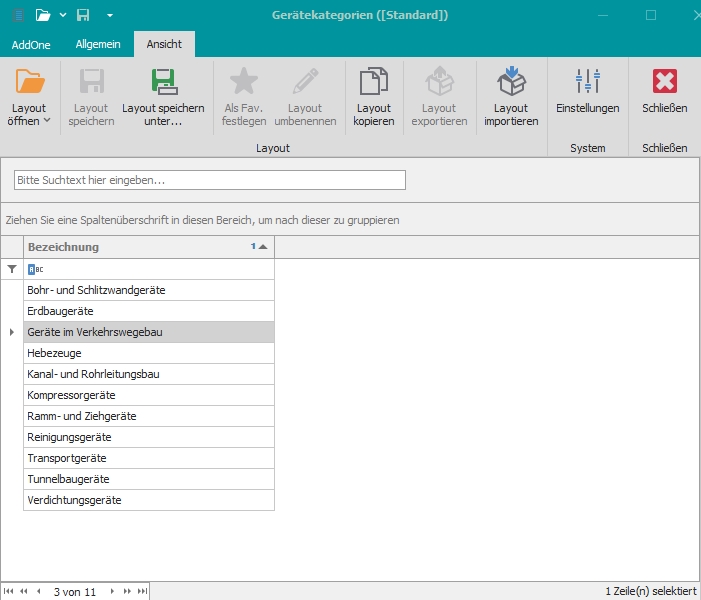Open dropdown arrow next to title bar folder
The height and width of the screenshot is (600, 701).
click(62, 15)
